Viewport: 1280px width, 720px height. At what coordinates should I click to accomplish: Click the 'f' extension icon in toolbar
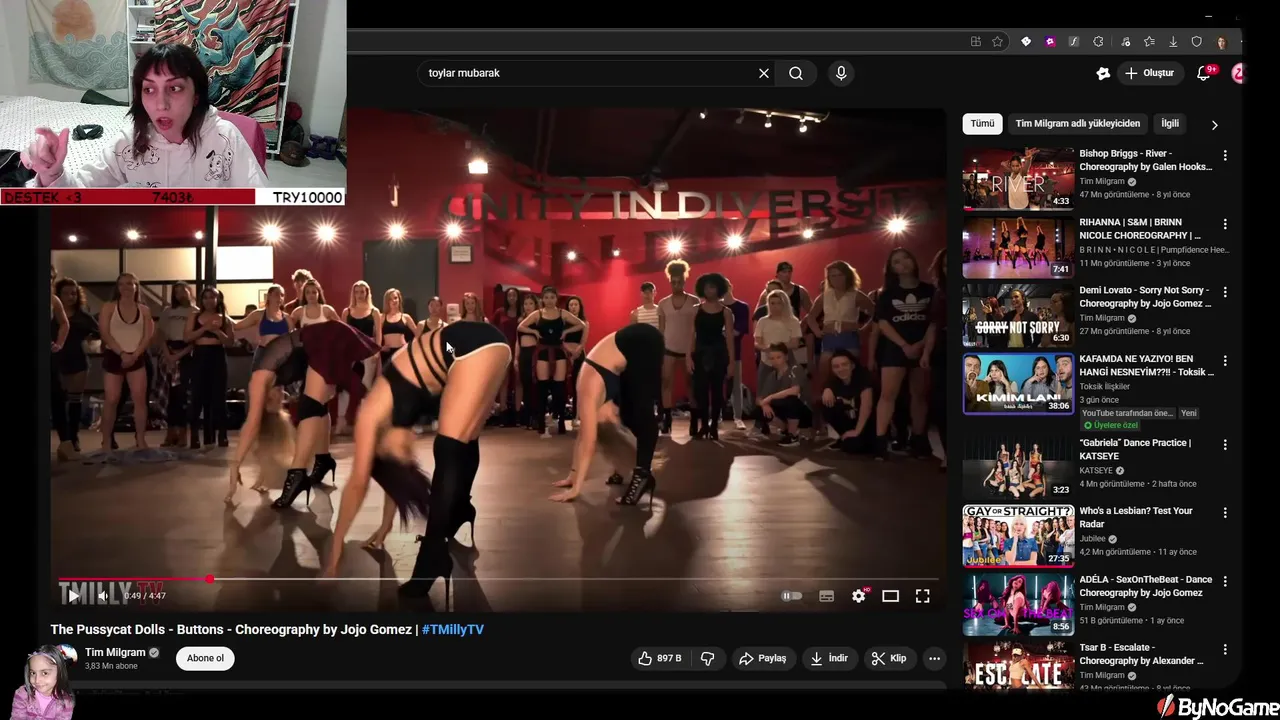(x=1073, y=42)
